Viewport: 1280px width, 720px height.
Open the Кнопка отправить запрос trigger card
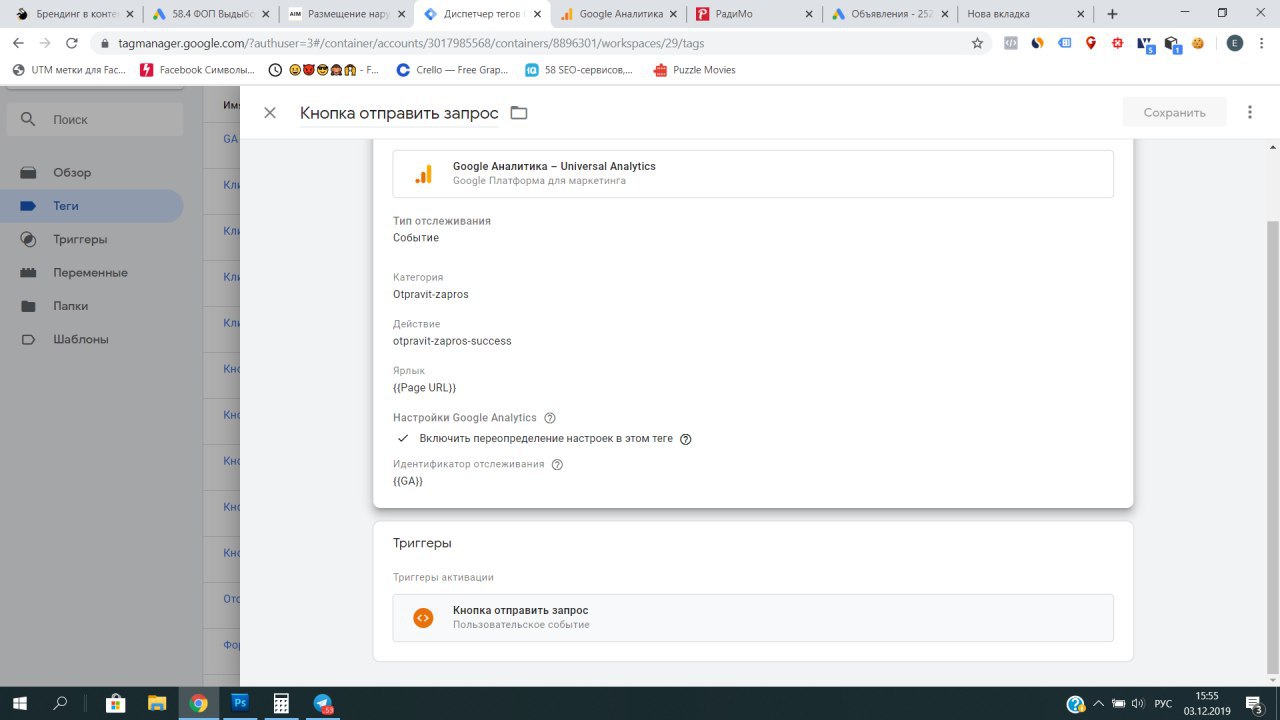[x=753, y=618]
